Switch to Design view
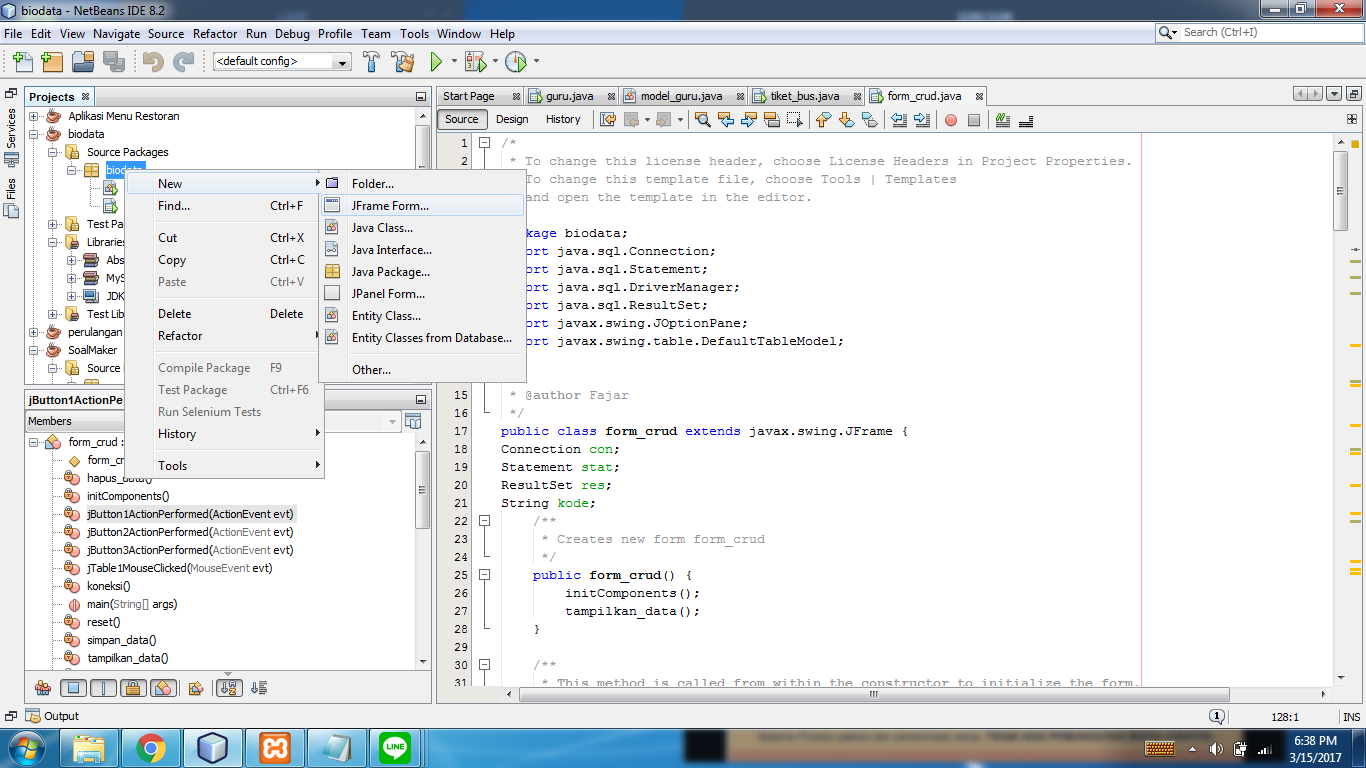This screenshot has width=1366, height=768. (x=512, y=120)
